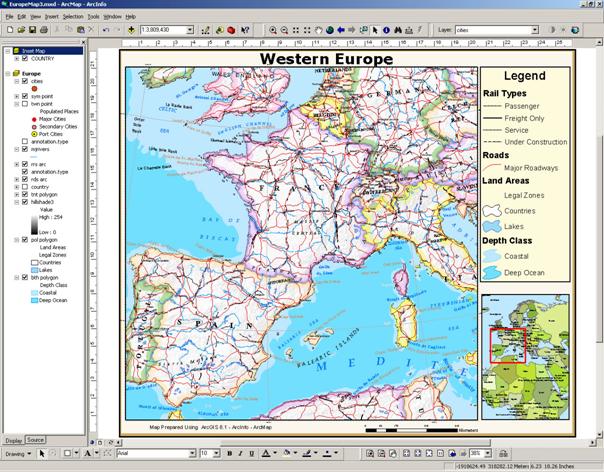The height and width of the screenshot is (472, 604).
Task: Open the Insert menu
Action: pos(51,17)
